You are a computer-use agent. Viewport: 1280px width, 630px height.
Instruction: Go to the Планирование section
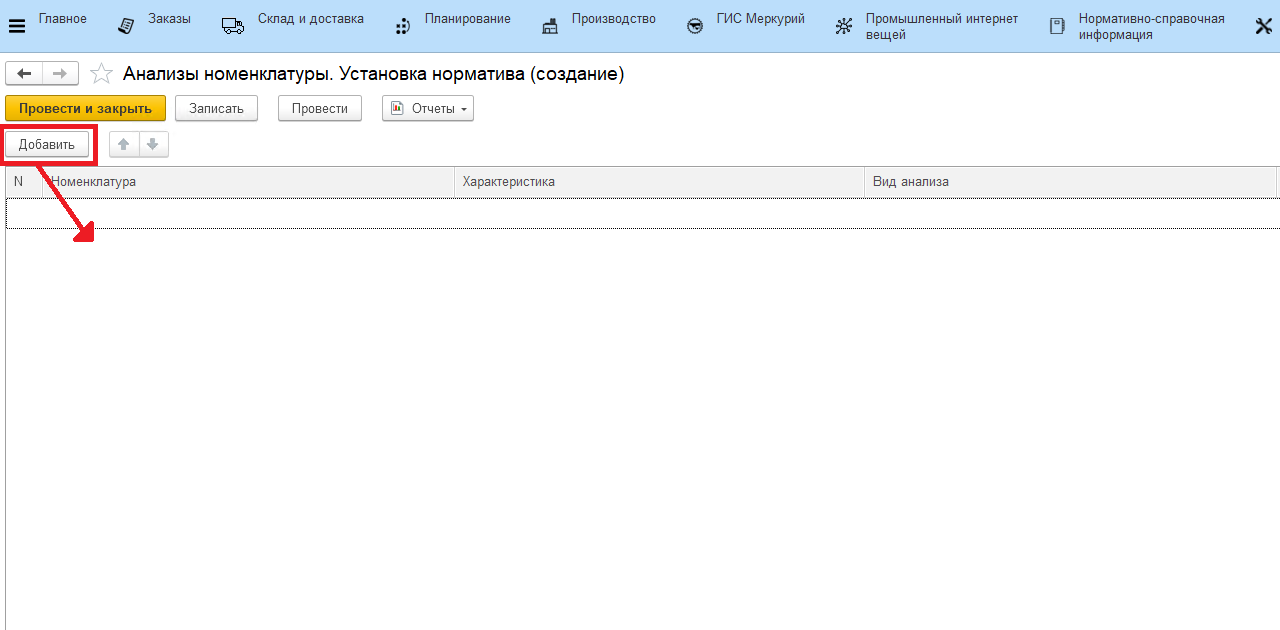click(x=467, y=19)
